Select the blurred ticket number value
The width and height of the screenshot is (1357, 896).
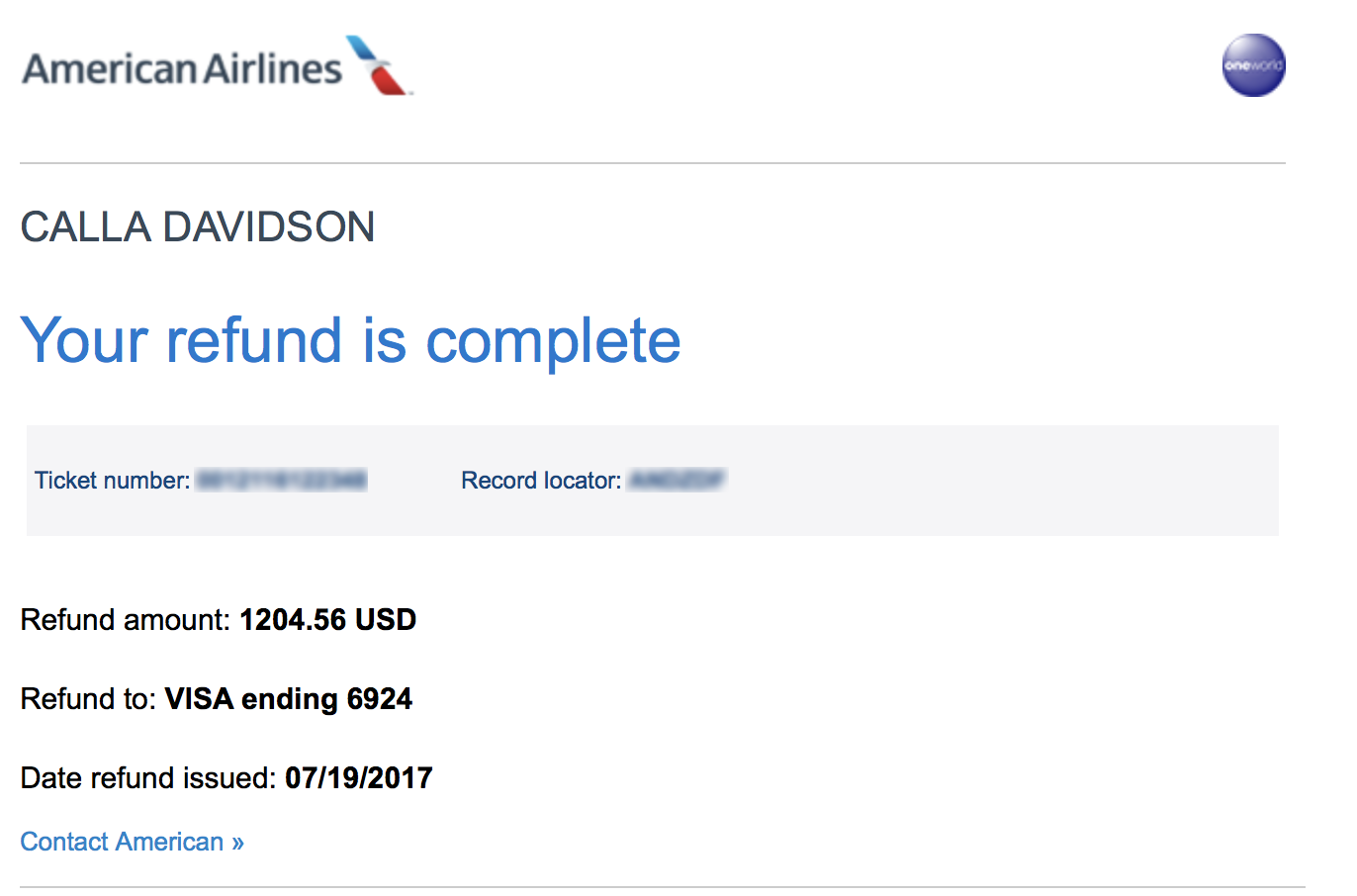click(x=282, y=481)
